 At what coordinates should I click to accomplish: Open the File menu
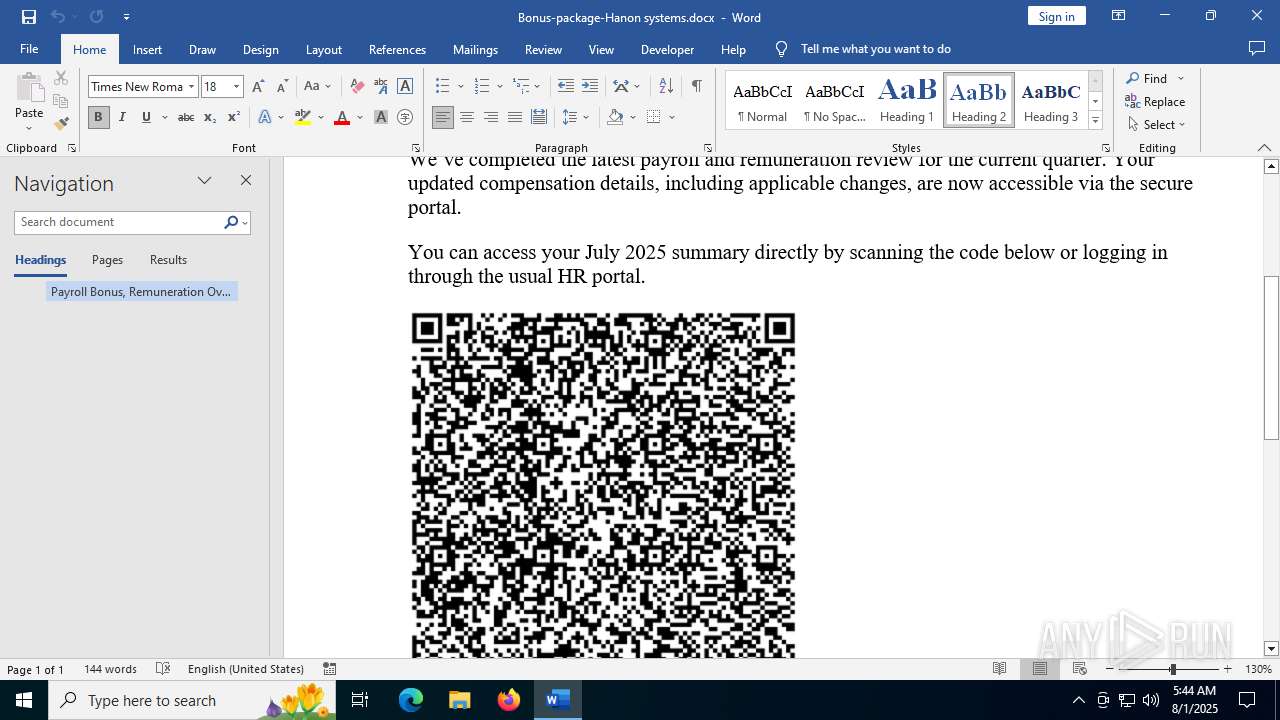click(x=29, y=49)
